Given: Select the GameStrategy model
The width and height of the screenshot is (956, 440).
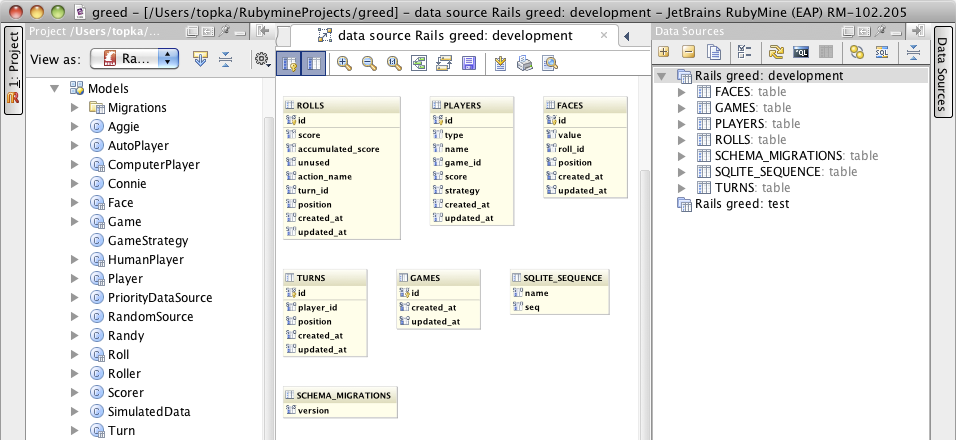Looking at the screenshot, I should point(148,241).
